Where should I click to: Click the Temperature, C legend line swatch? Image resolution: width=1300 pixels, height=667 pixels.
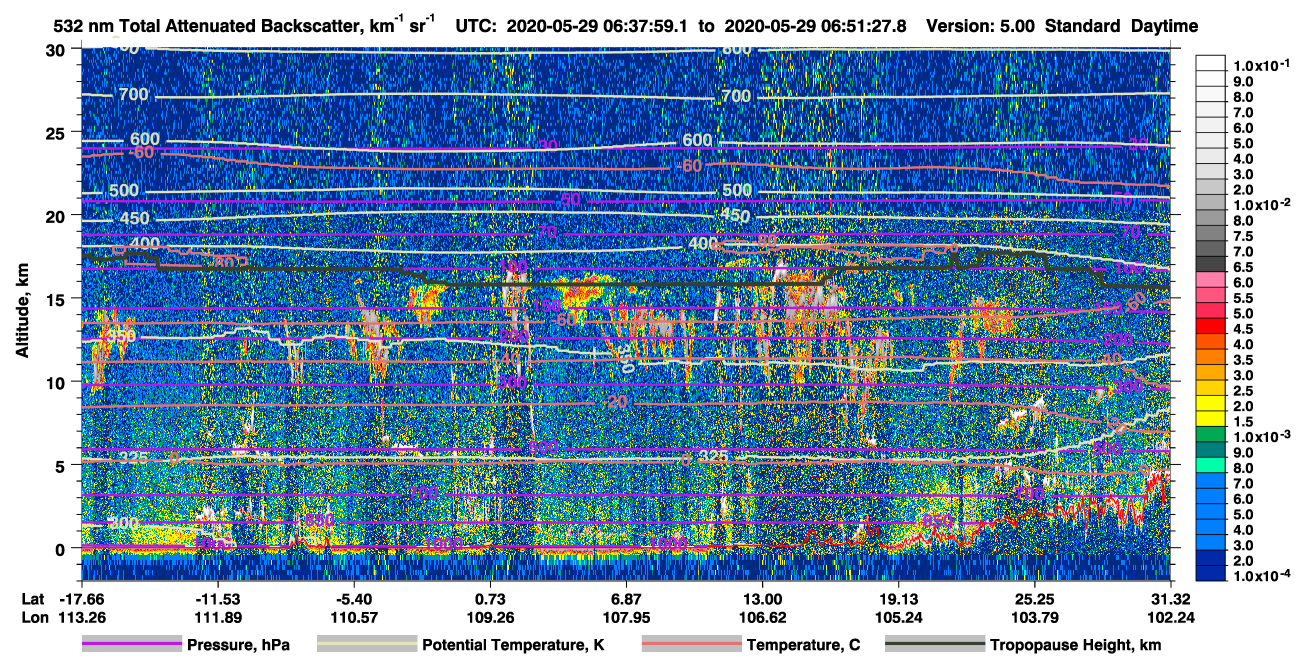pos(691,645)
